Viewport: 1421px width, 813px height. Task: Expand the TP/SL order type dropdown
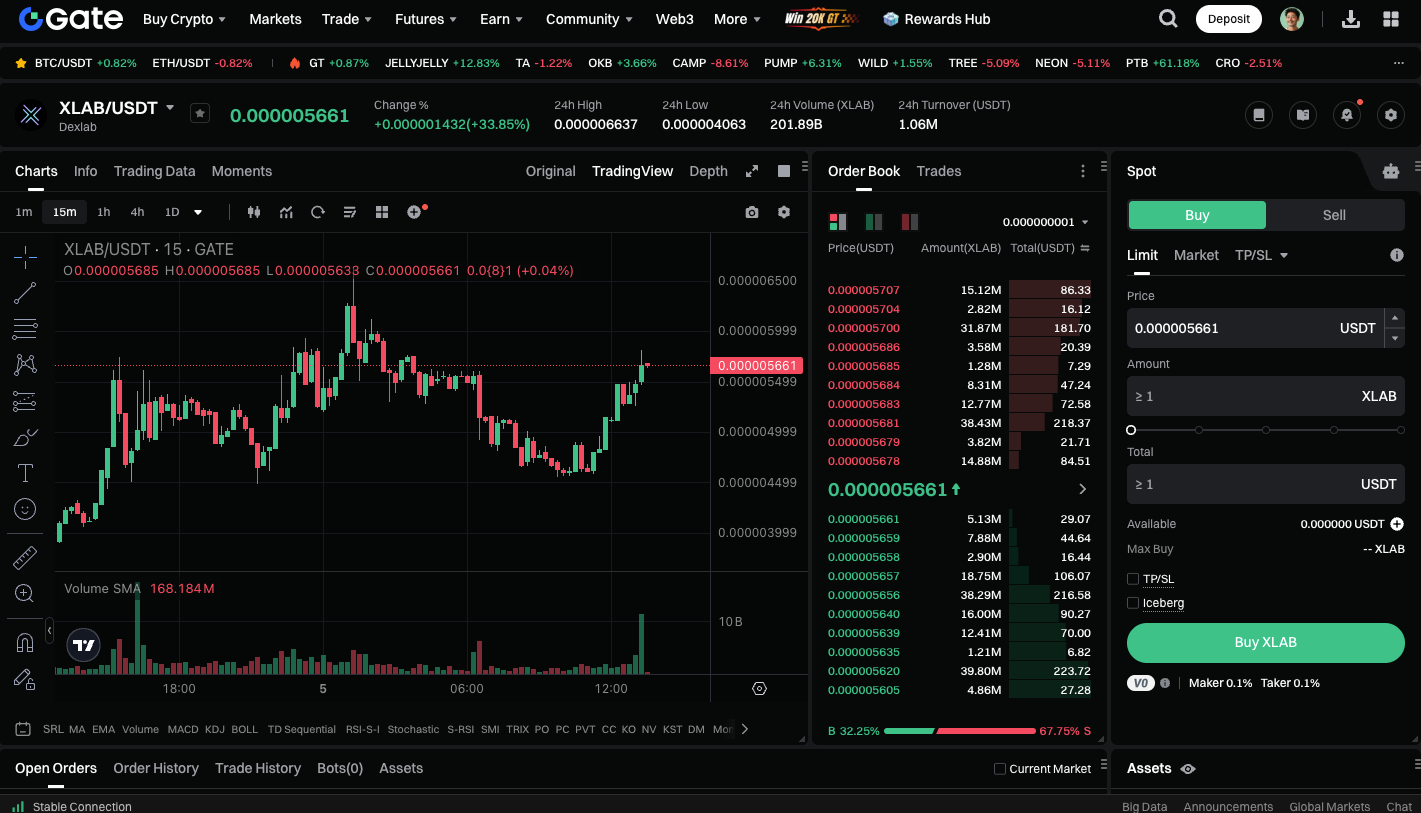[1261, 255]
